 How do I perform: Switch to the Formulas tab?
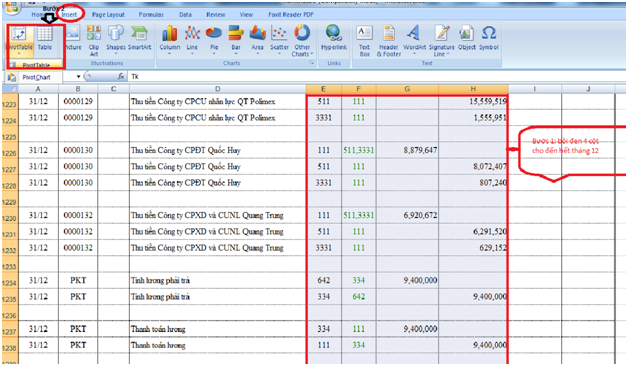coord(151,14)
